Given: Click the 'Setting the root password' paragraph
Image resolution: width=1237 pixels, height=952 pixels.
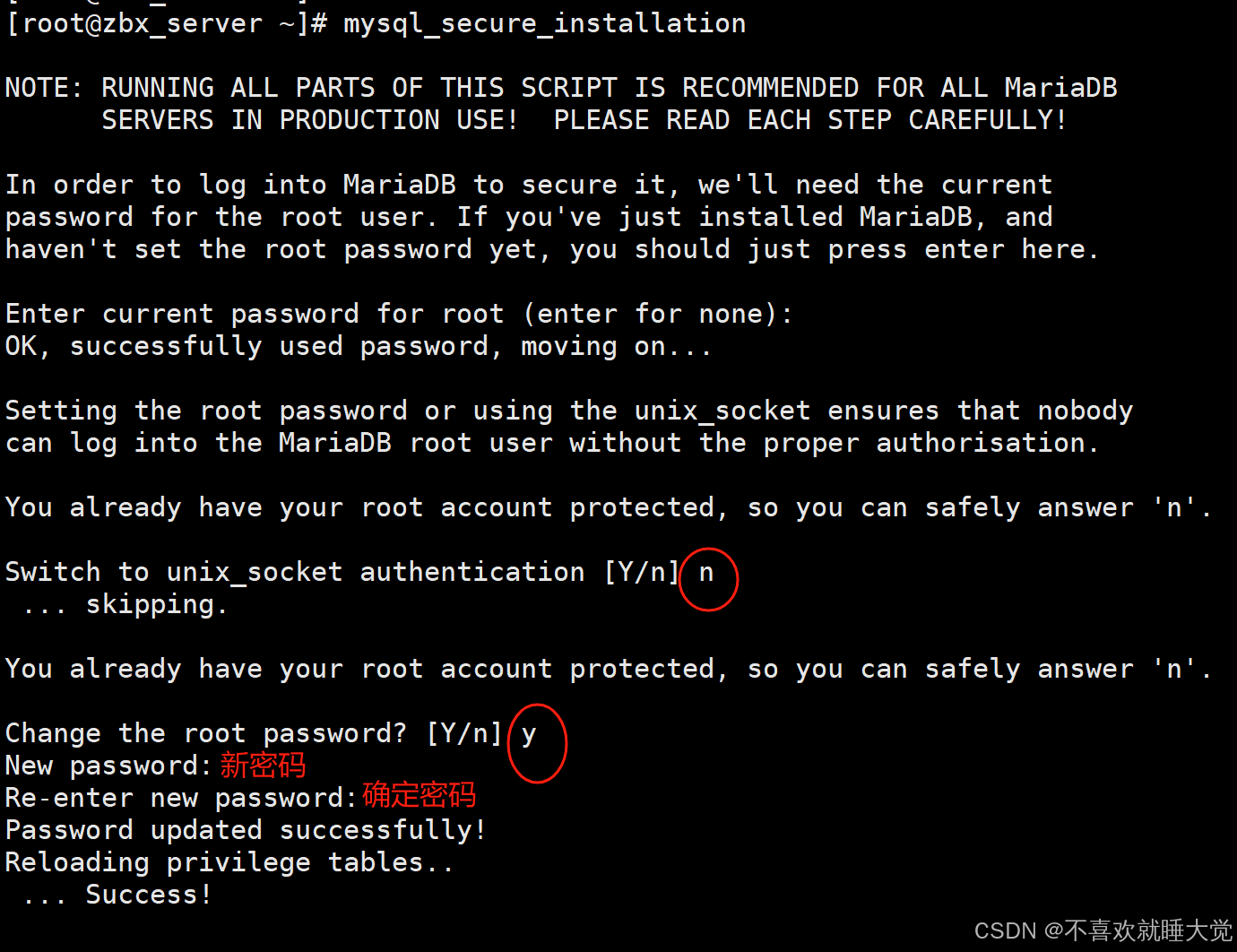Looking at the screenshot, I should click(x=569, y=427).
